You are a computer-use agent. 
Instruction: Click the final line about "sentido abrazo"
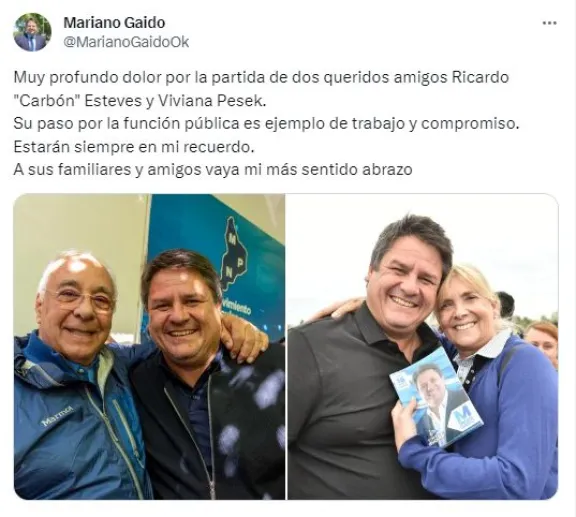tap(213, 169)
